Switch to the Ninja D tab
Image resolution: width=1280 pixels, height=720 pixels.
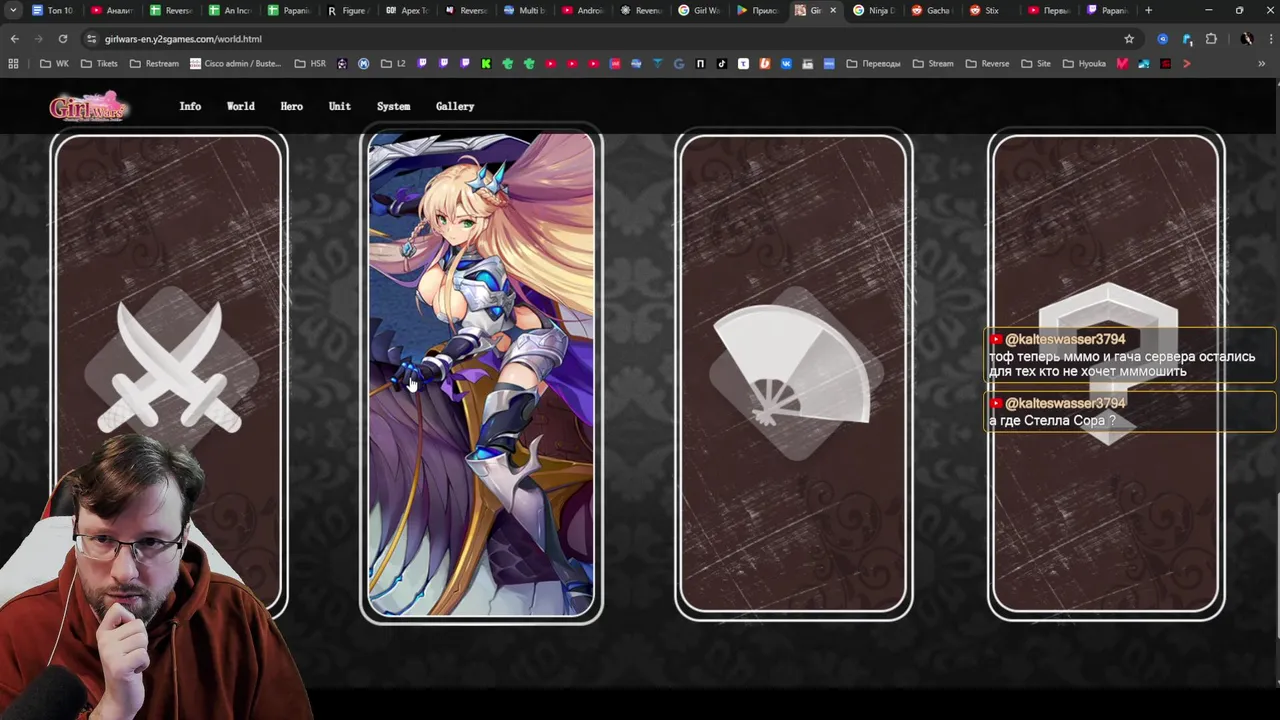pyautogui.click(x=875, y=10)
